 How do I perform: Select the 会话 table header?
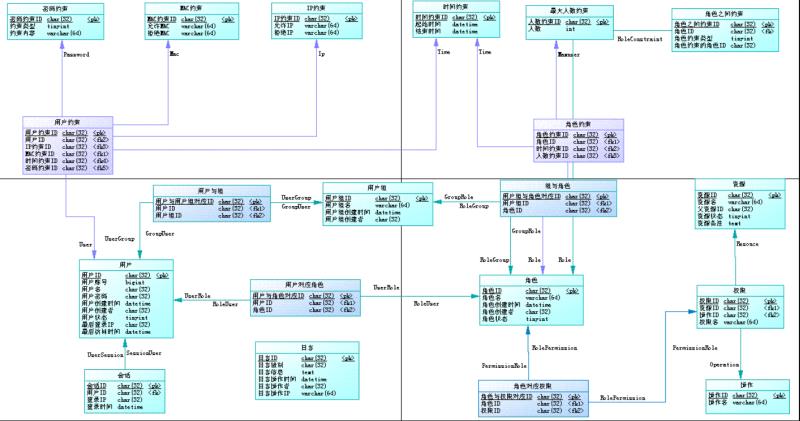[124, 375]
